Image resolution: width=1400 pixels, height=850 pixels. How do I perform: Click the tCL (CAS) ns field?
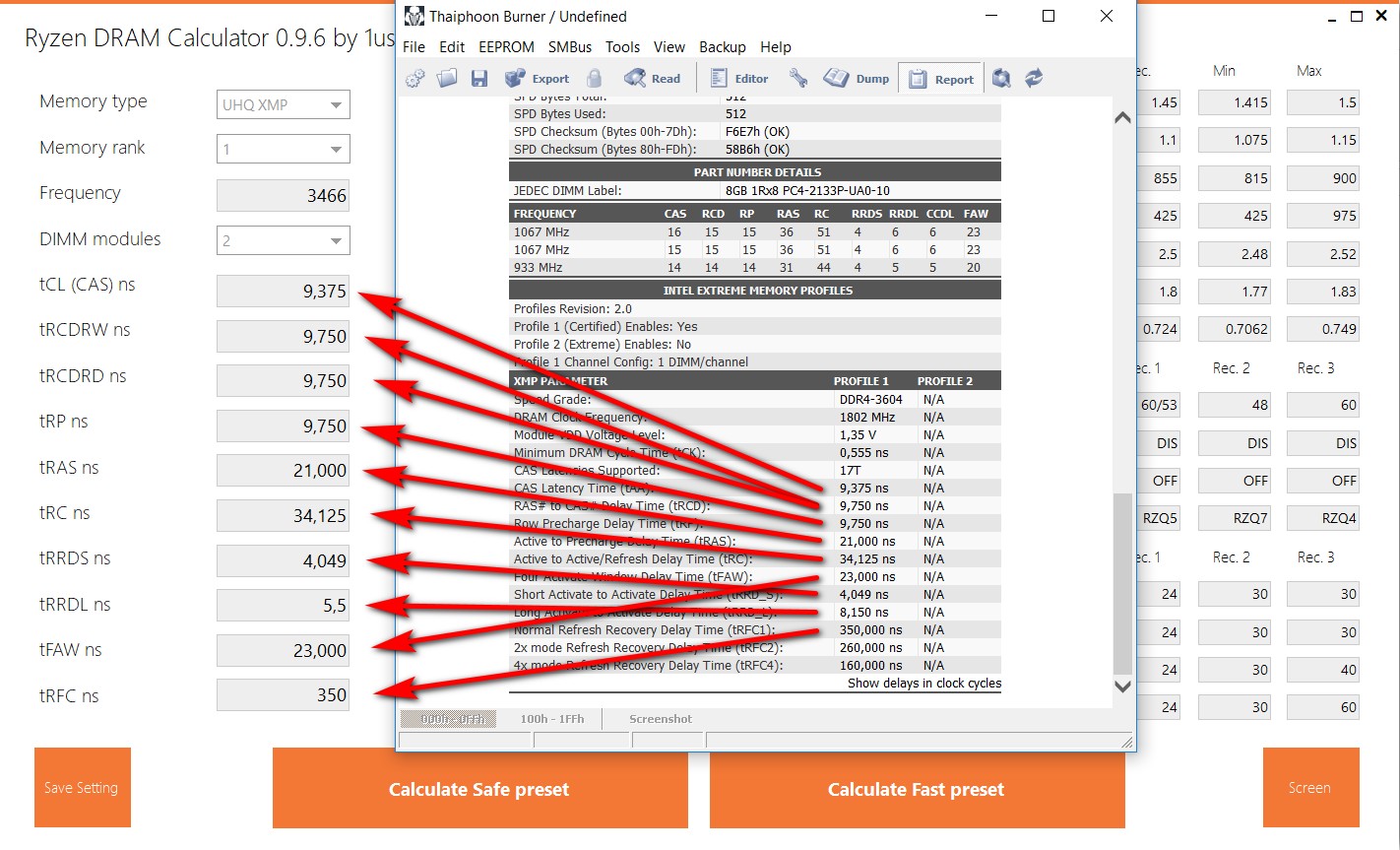click(284, 291)
